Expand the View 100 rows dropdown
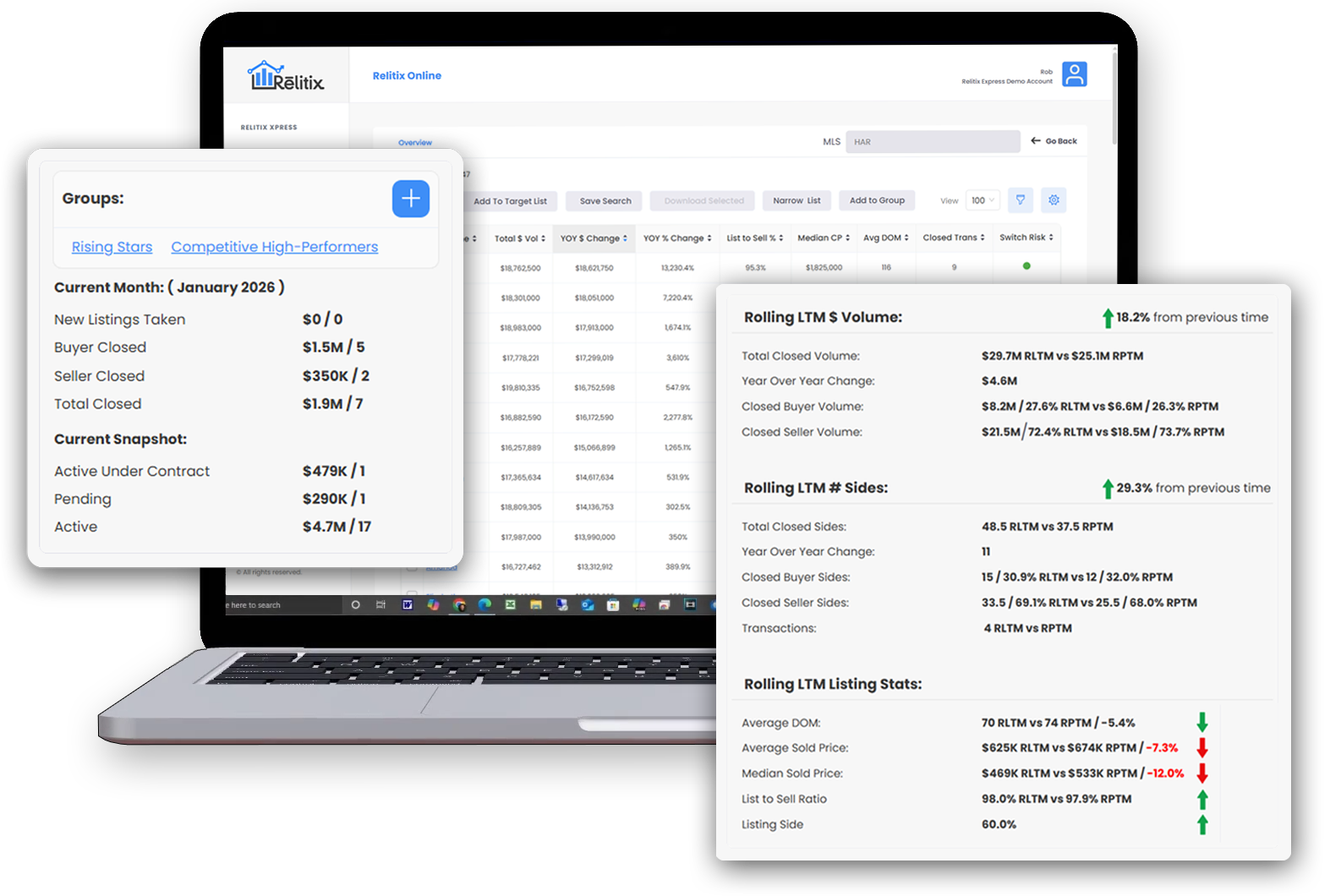 pos(982,200)
